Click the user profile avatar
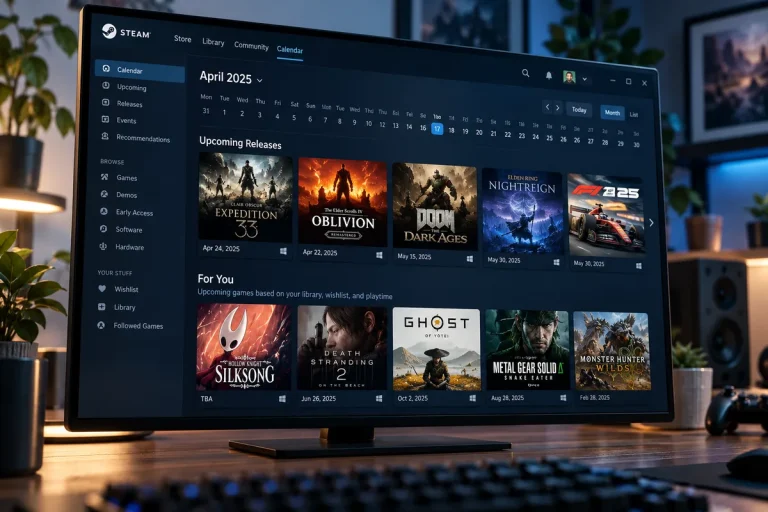 point(569,77)
